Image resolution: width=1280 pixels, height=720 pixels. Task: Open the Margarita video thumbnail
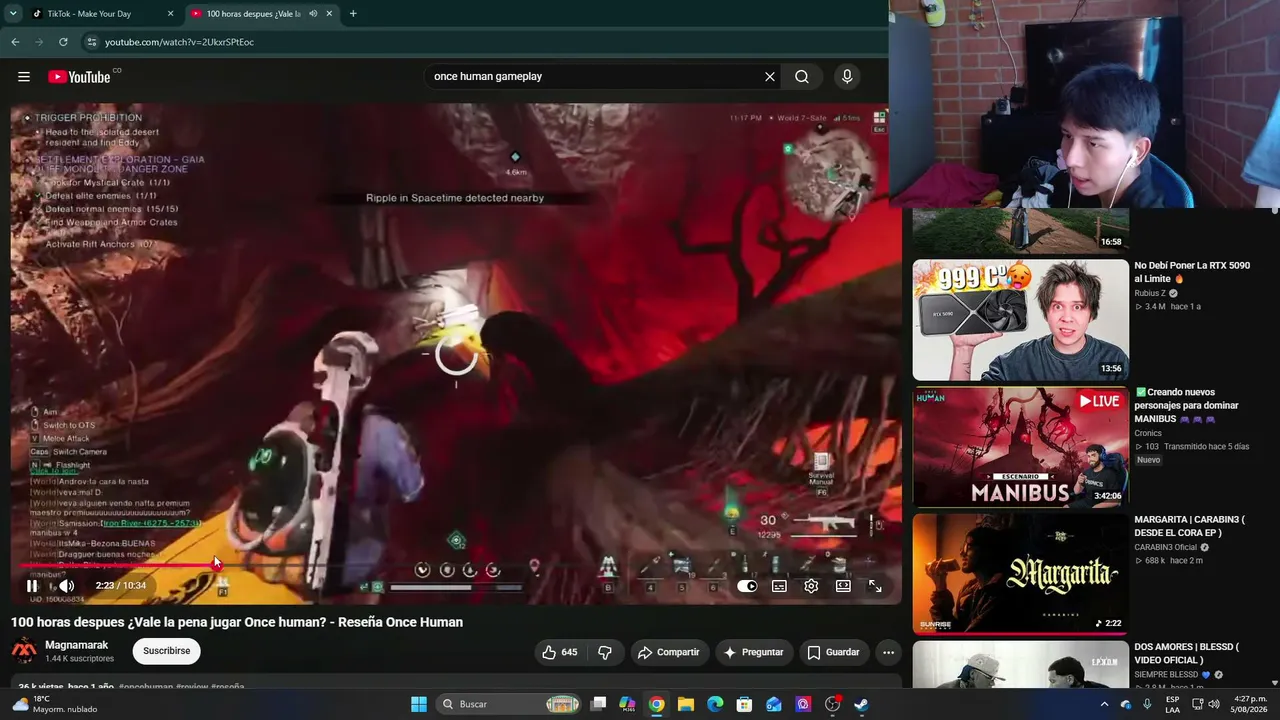1020,574
